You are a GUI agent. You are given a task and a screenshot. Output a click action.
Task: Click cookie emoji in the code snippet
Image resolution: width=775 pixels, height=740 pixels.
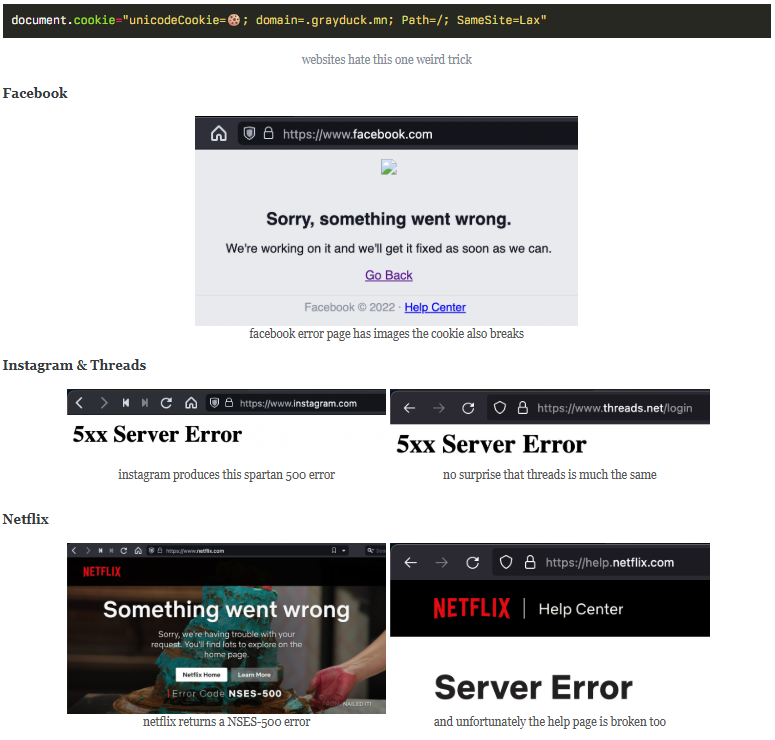pyautogui.click(x=234, y=20)
